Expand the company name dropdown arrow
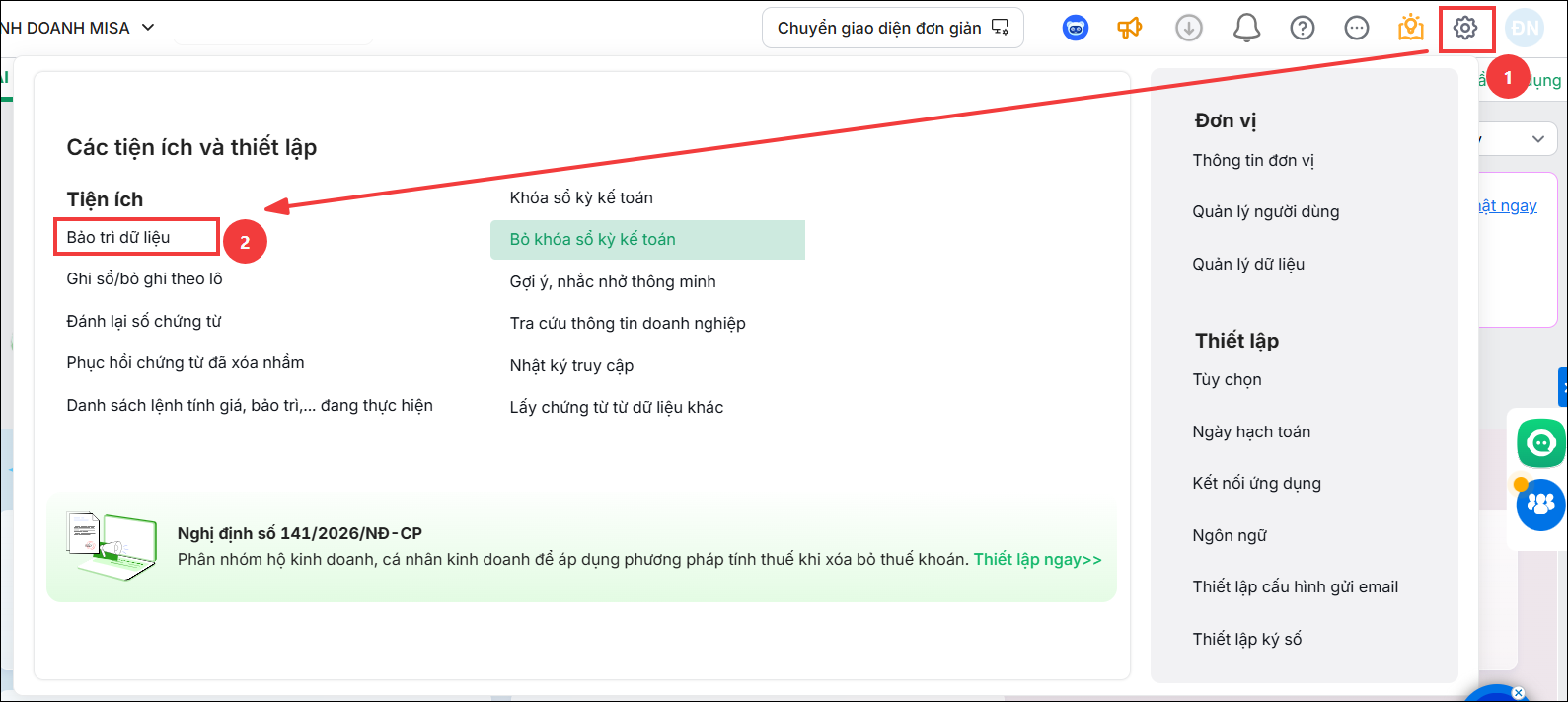 (148, 28)
